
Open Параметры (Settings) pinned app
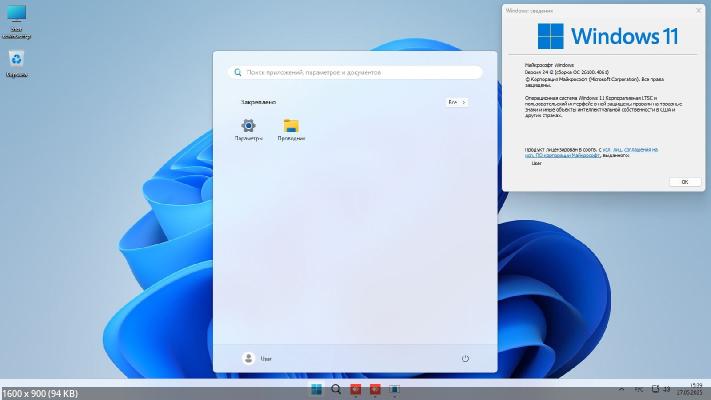[x=248, y=127]
